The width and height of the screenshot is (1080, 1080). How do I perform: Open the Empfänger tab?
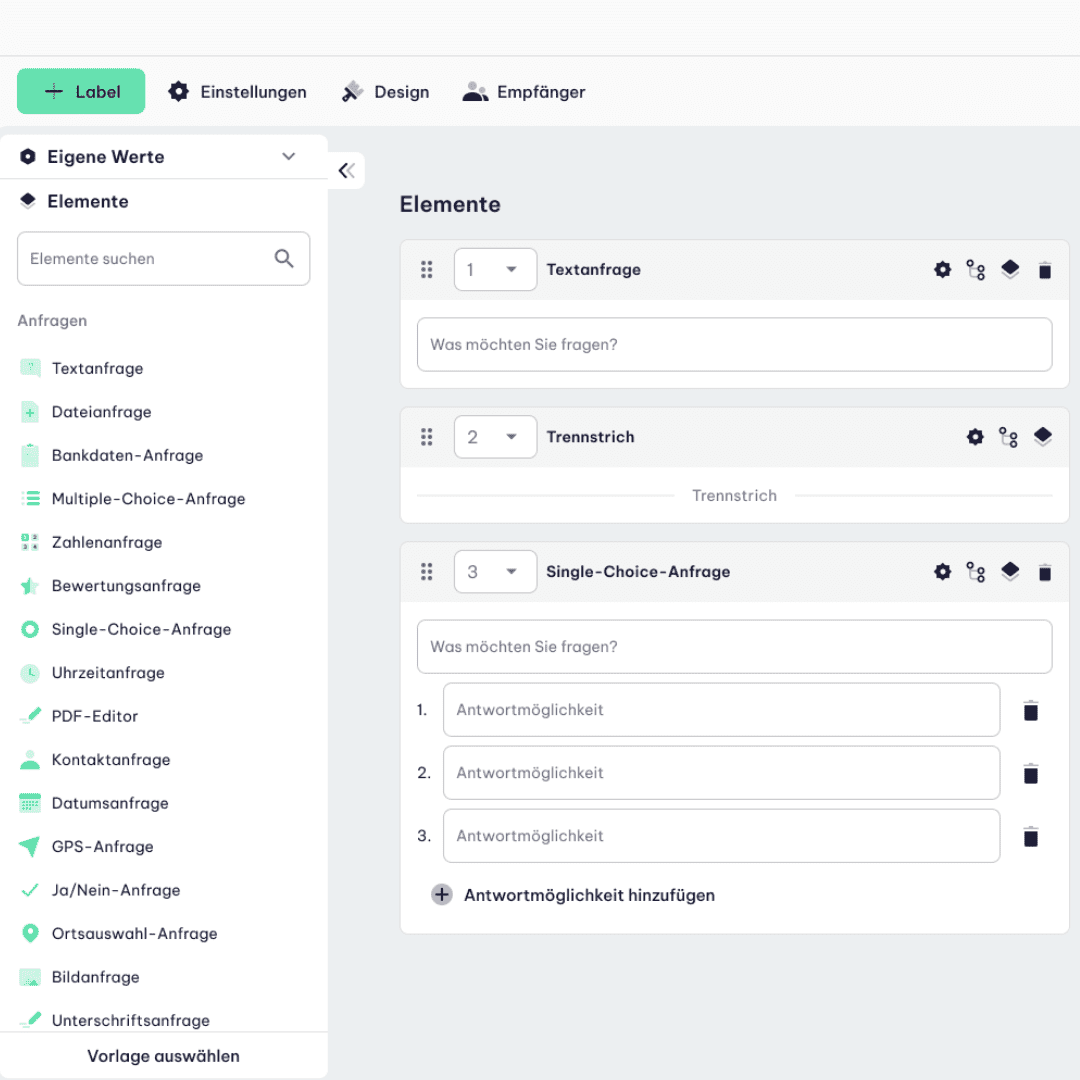[x=523, y=92]
